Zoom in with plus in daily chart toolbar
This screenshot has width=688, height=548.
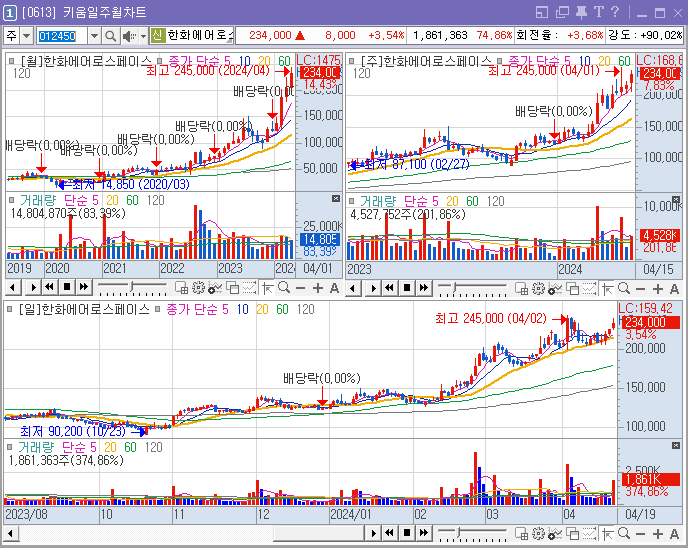pos(658,534)
